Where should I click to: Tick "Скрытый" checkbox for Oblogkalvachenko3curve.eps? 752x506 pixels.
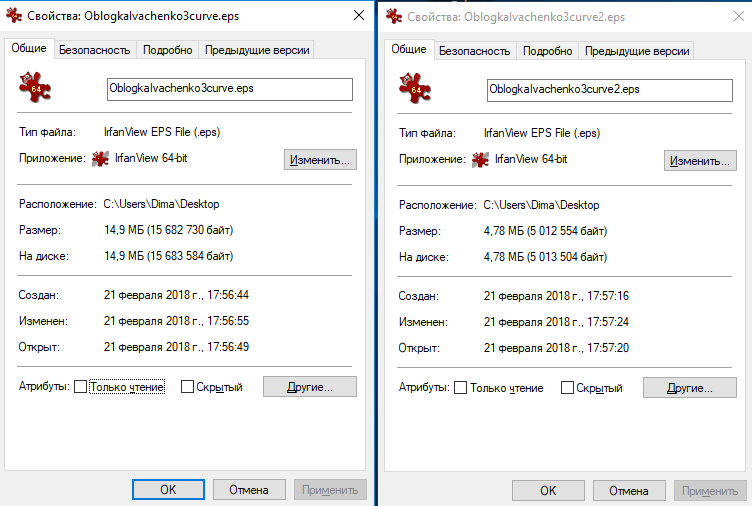187,388
